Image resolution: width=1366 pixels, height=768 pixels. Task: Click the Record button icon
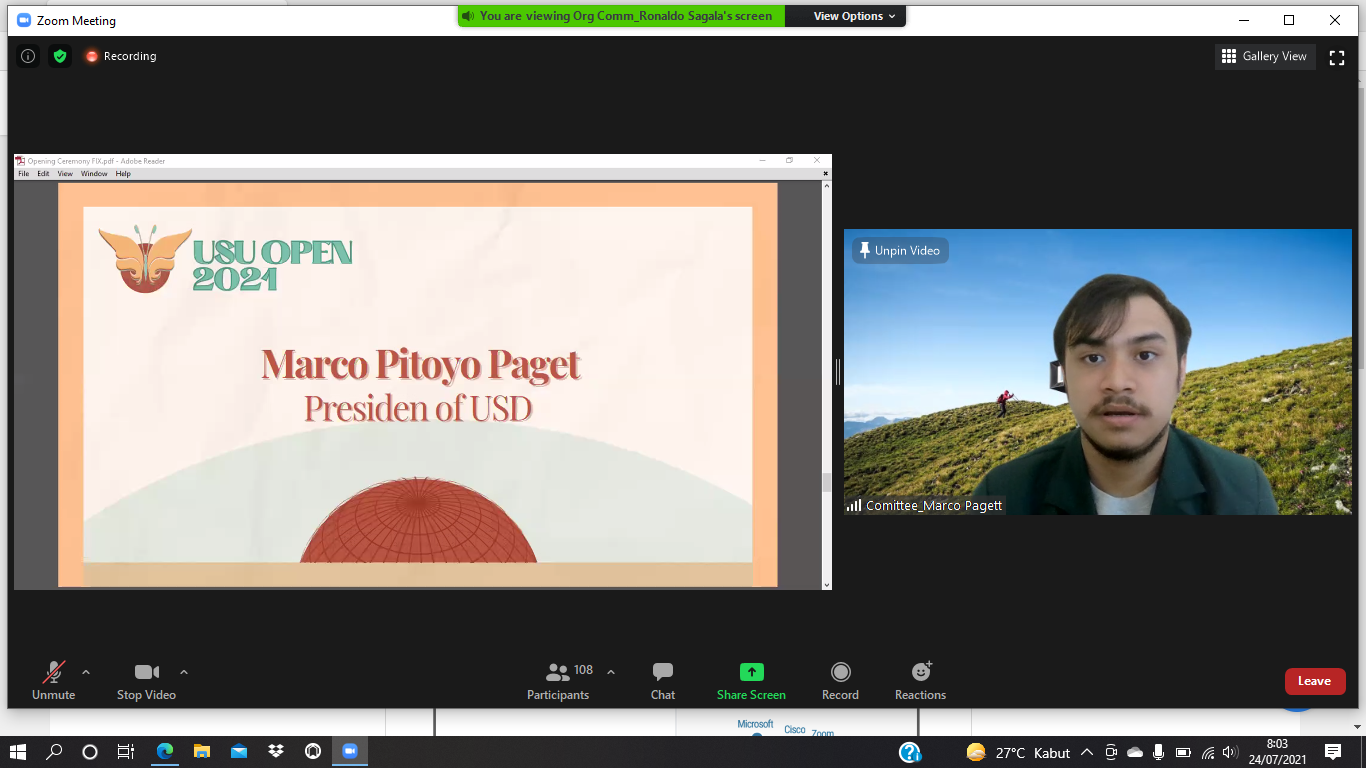click(840, 672)
